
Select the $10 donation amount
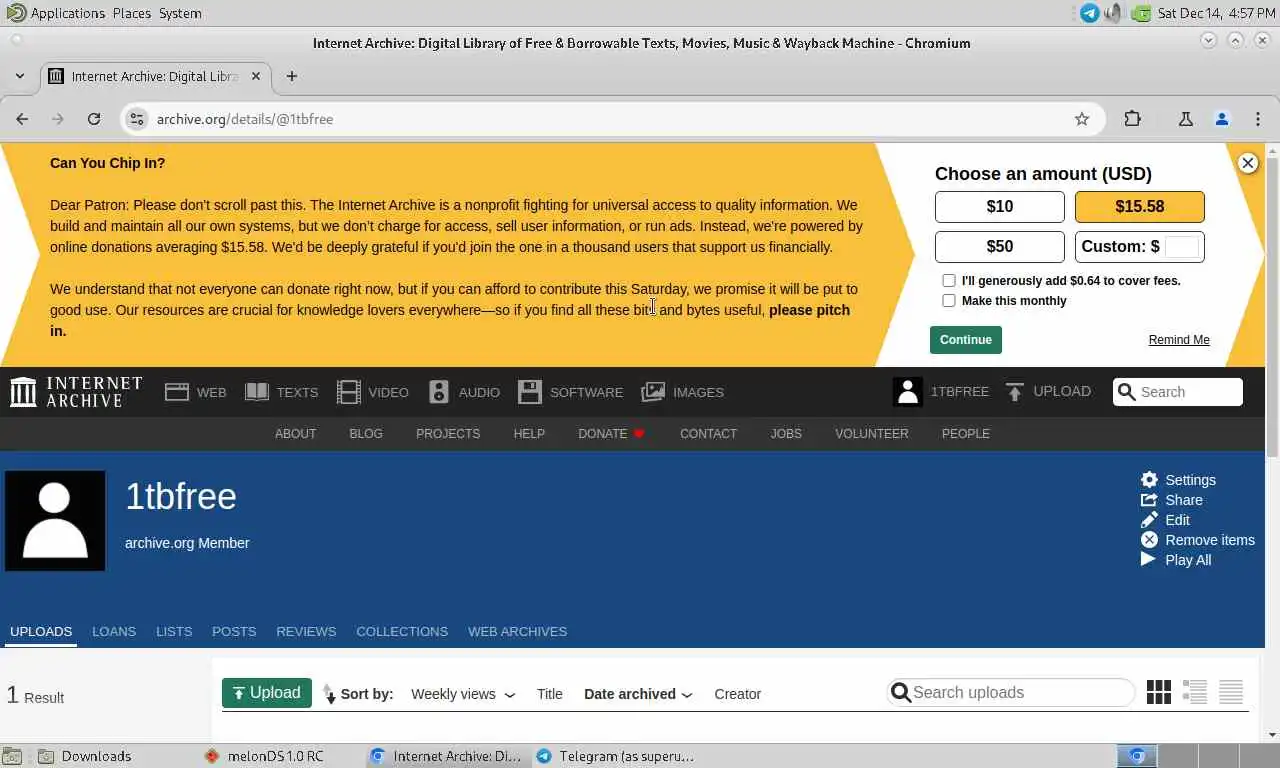(x=1000, y=207)
